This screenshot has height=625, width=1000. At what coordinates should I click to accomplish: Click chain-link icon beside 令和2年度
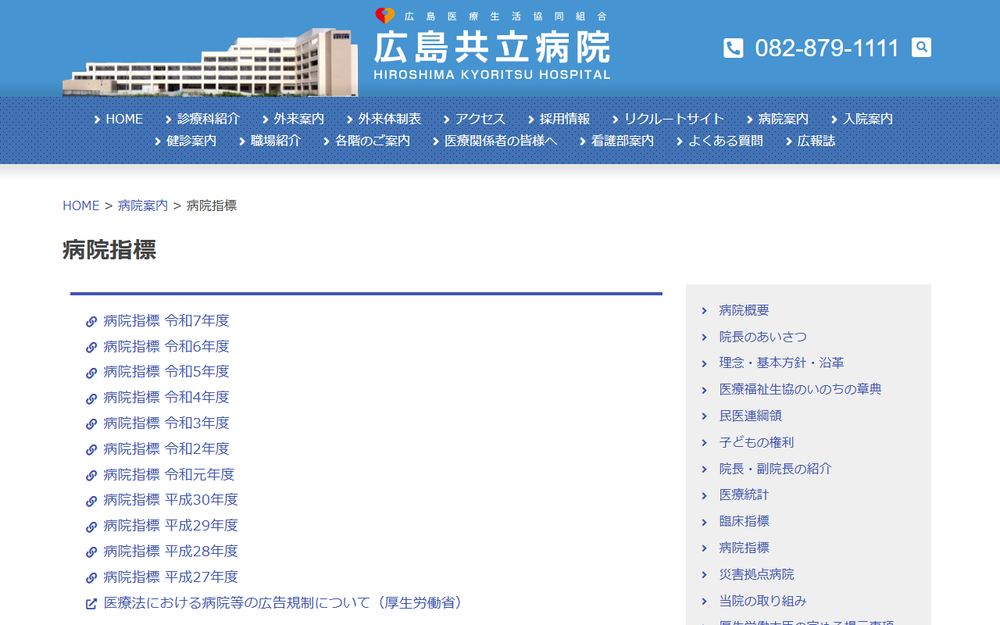click(x=91, y=450)
